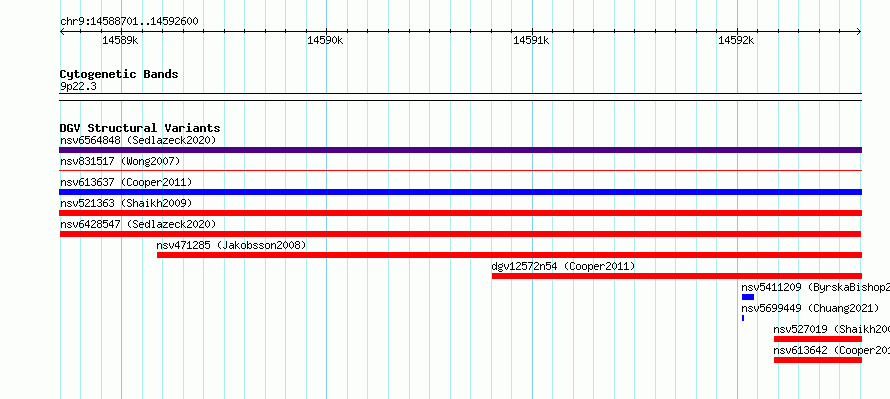Screen dimensions: 890x399
Task: Click the small blue nsv5411209 variant block
Action: 748,297
